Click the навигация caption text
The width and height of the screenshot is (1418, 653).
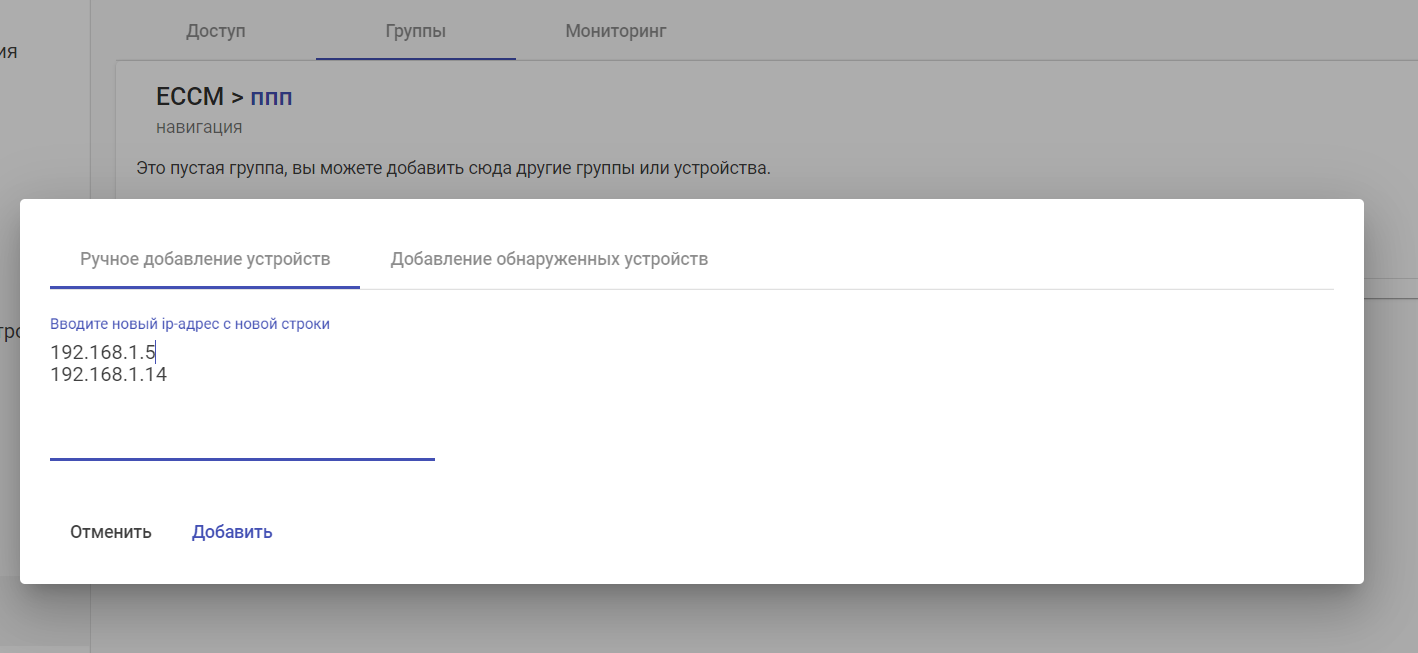(x=199, y=127)
